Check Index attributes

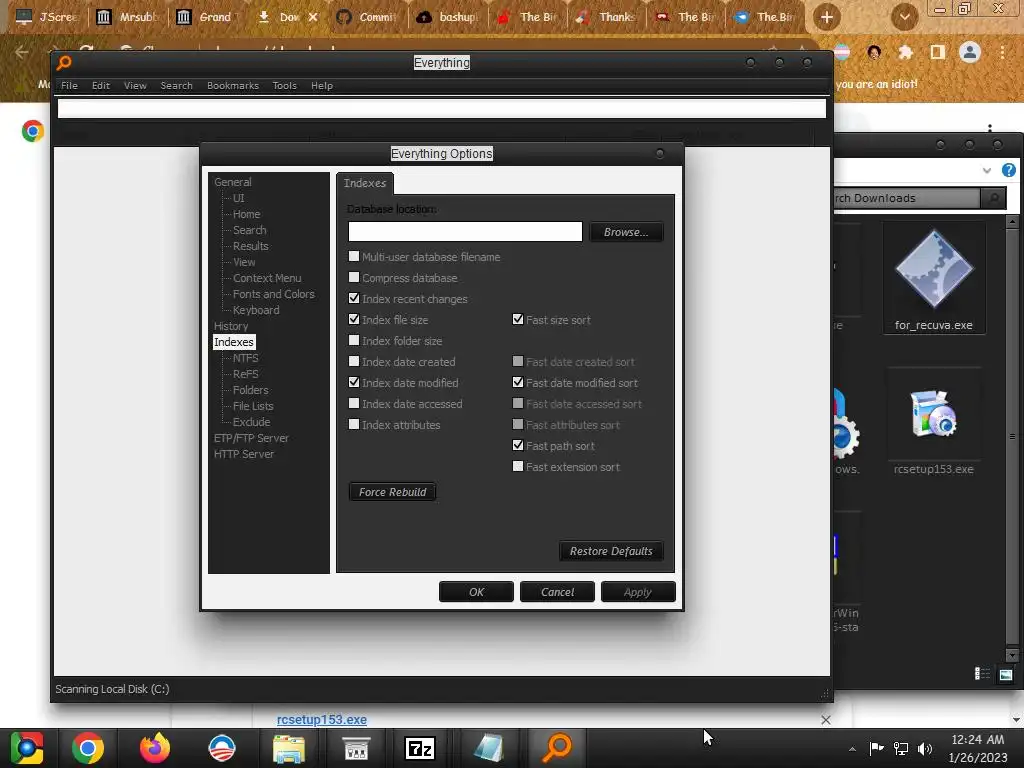354,424
